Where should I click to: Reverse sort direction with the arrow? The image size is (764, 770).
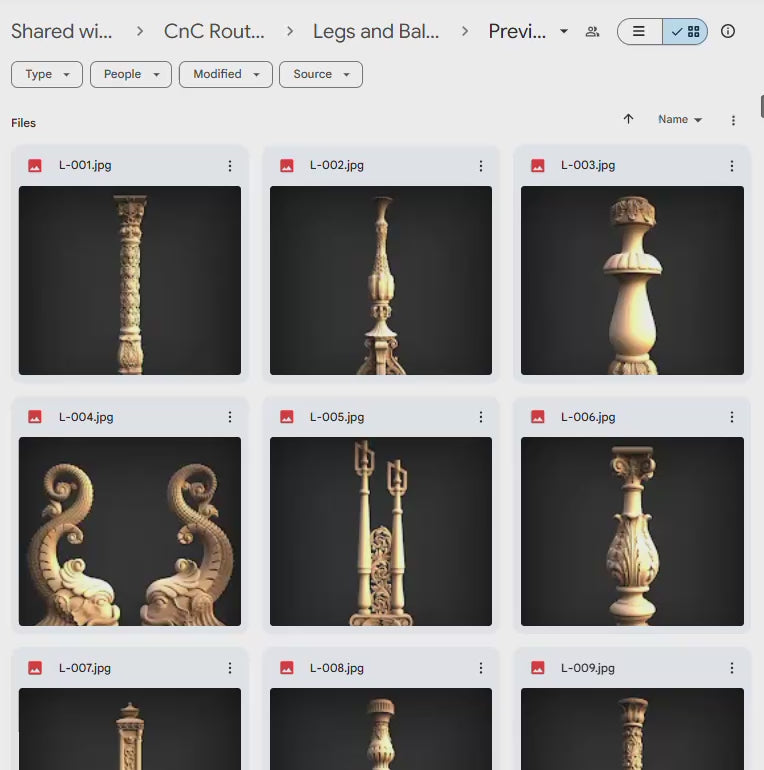point(628,119)
